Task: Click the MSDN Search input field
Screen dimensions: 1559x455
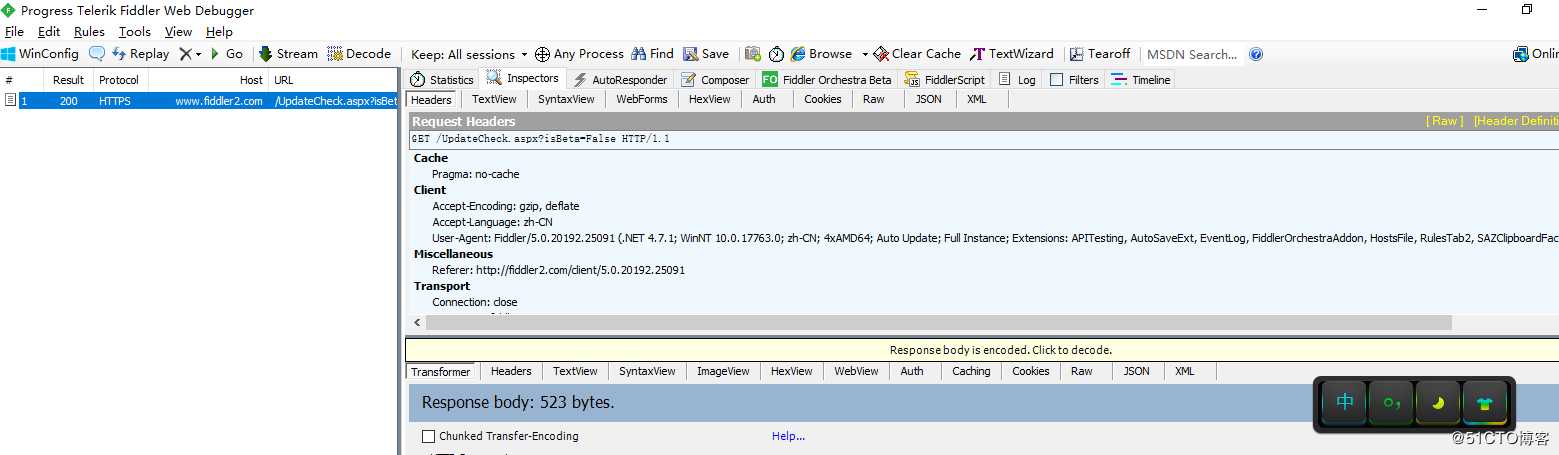Action: click(x=1192, y=54)
